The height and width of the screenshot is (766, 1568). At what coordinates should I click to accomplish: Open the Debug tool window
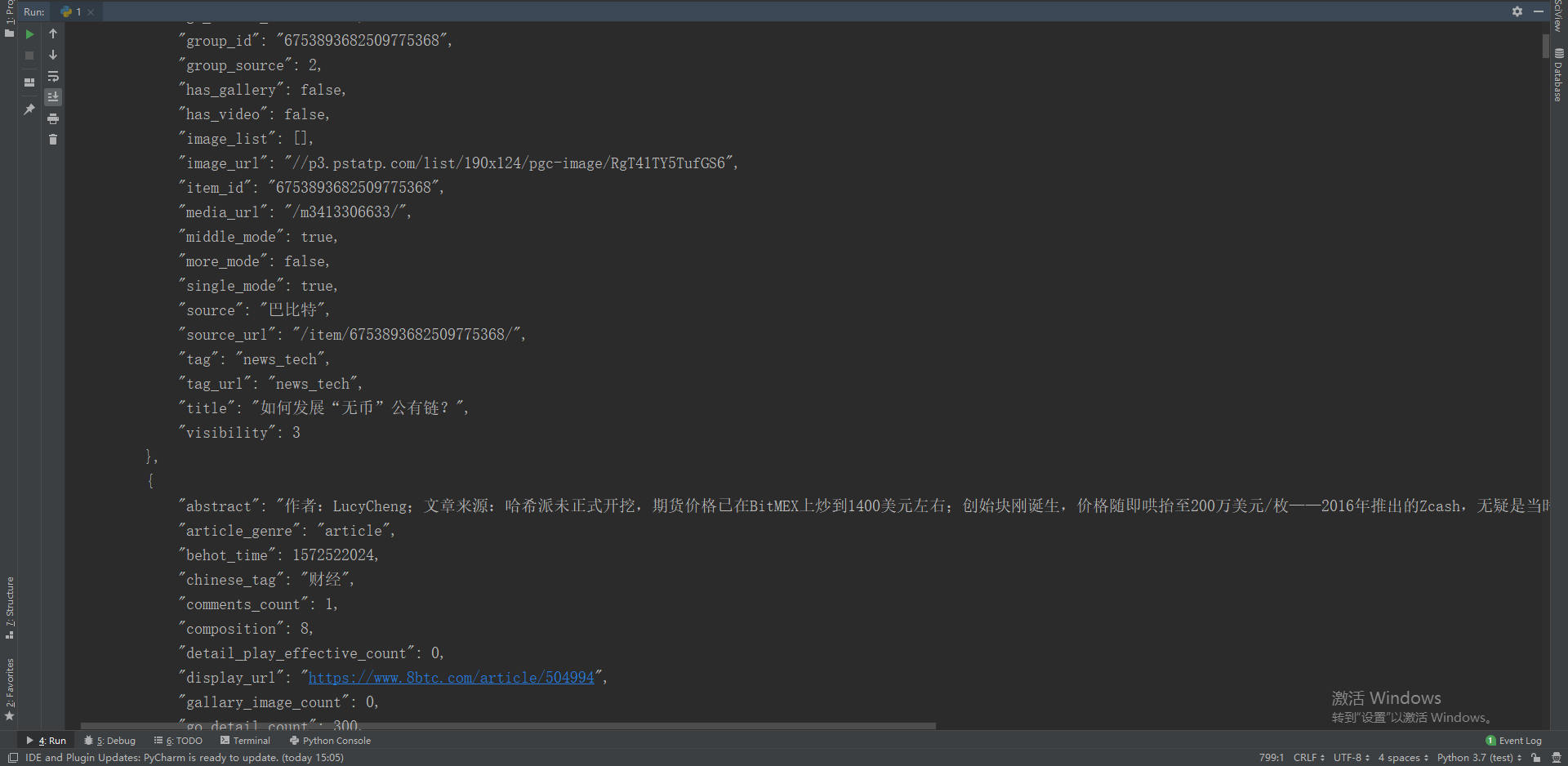[x=110, y=741]
